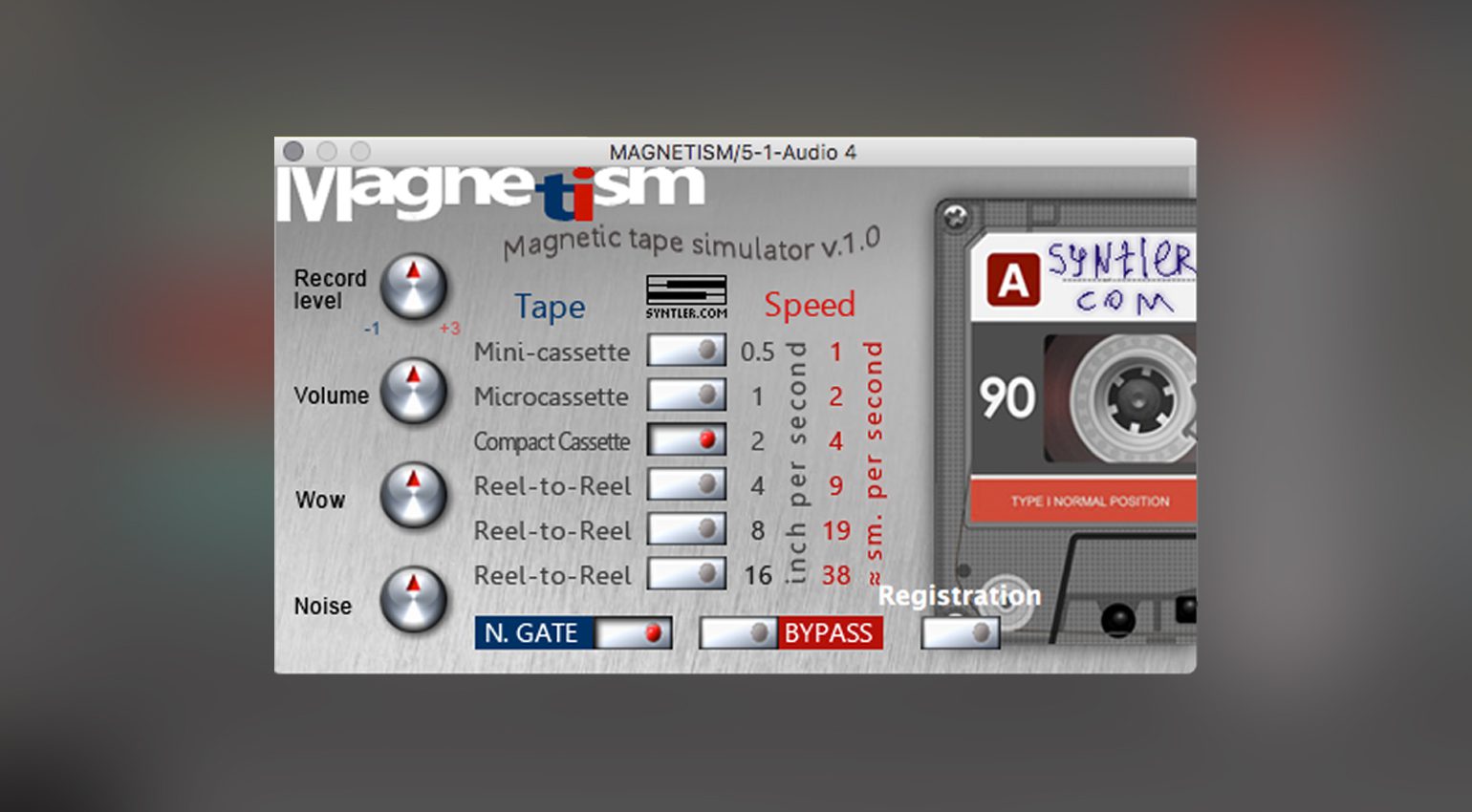Click the Reel-to-Reel label beside speed 4
This screenshot has width=1472, height=812.
click(x=552, y=486)
